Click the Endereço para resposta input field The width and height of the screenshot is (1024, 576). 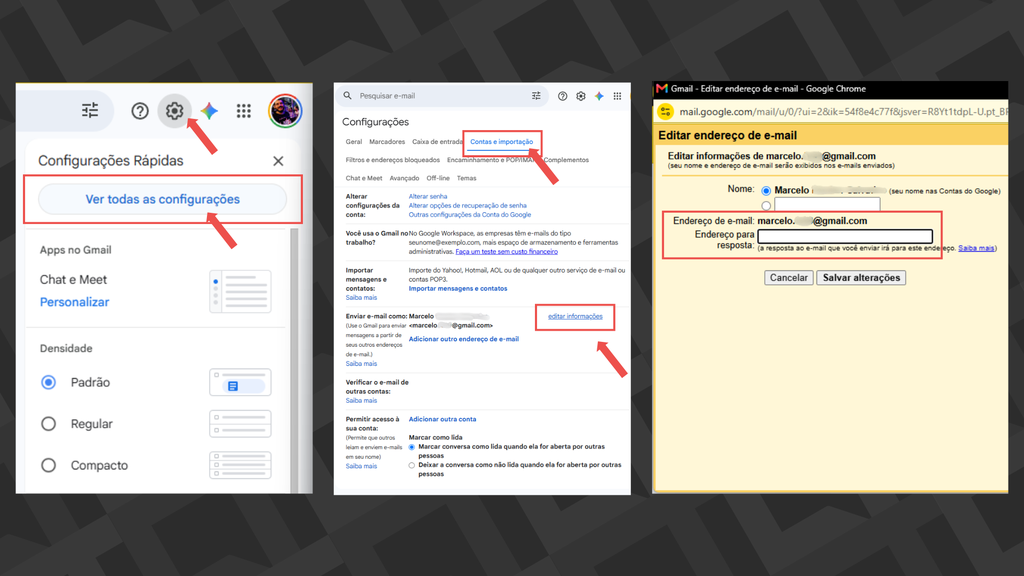[845, 236]
